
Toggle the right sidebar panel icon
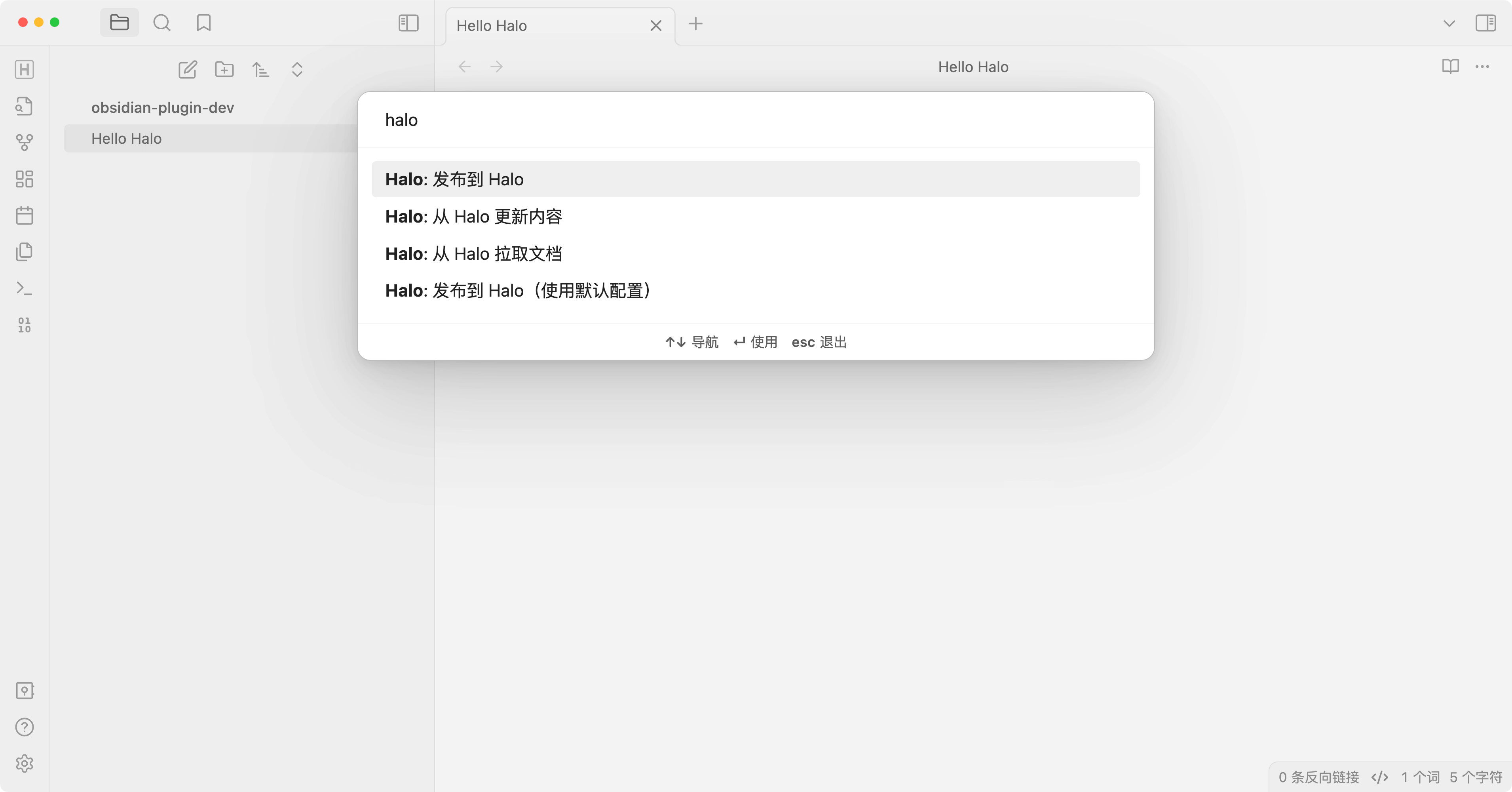1485,23
